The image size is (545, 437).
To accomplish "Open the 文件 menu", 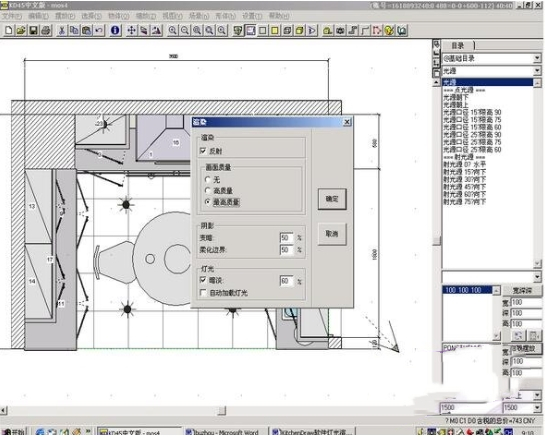I will point(11,16).
